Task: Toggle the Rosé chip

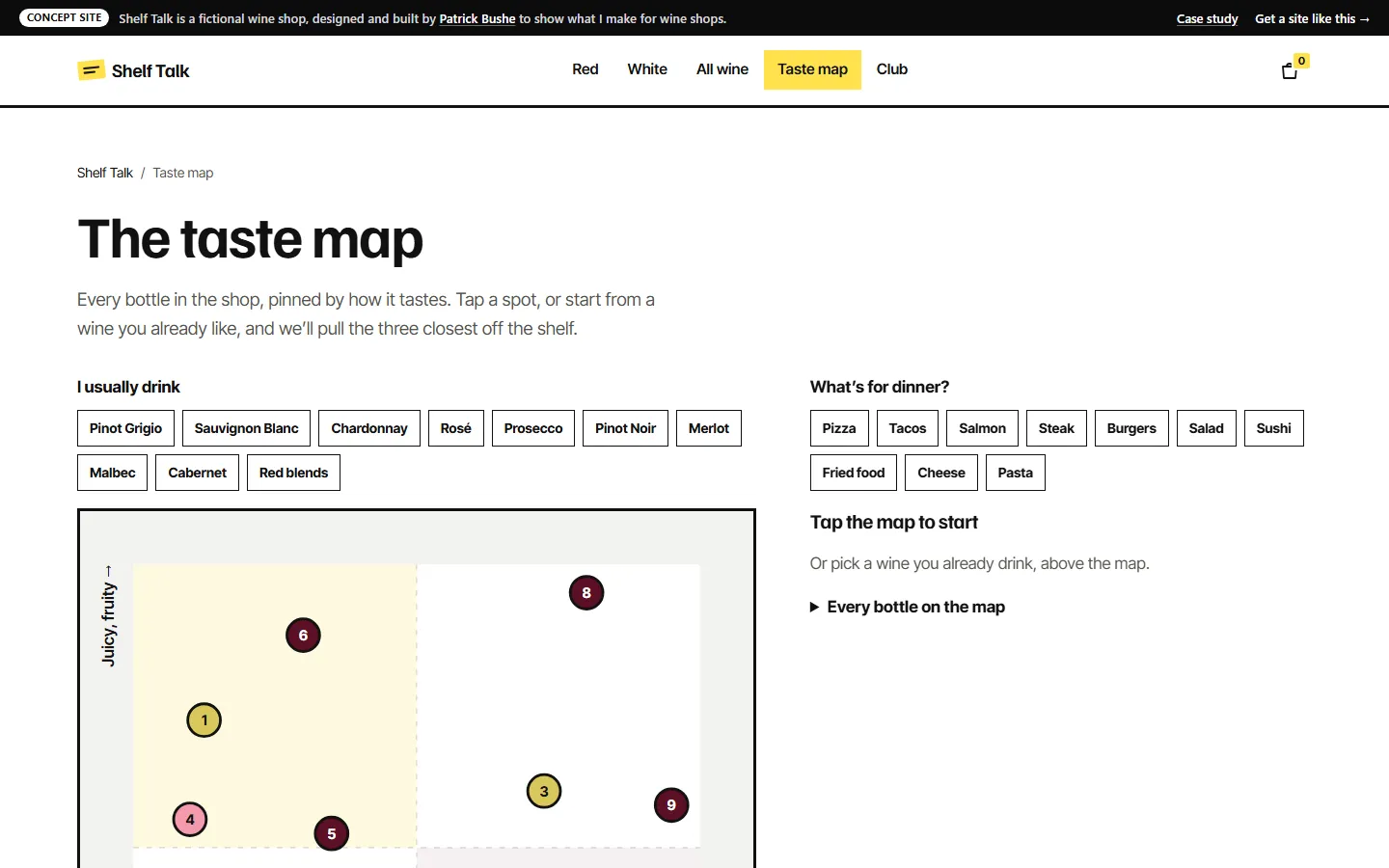Action: 456,428
